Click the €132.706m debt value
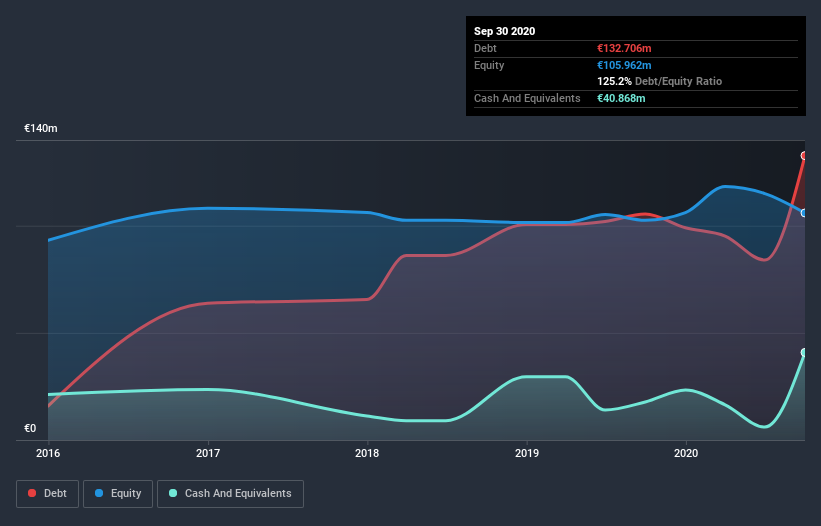The width and height of the screenshot is (821, 526). [x=624, y=48]
